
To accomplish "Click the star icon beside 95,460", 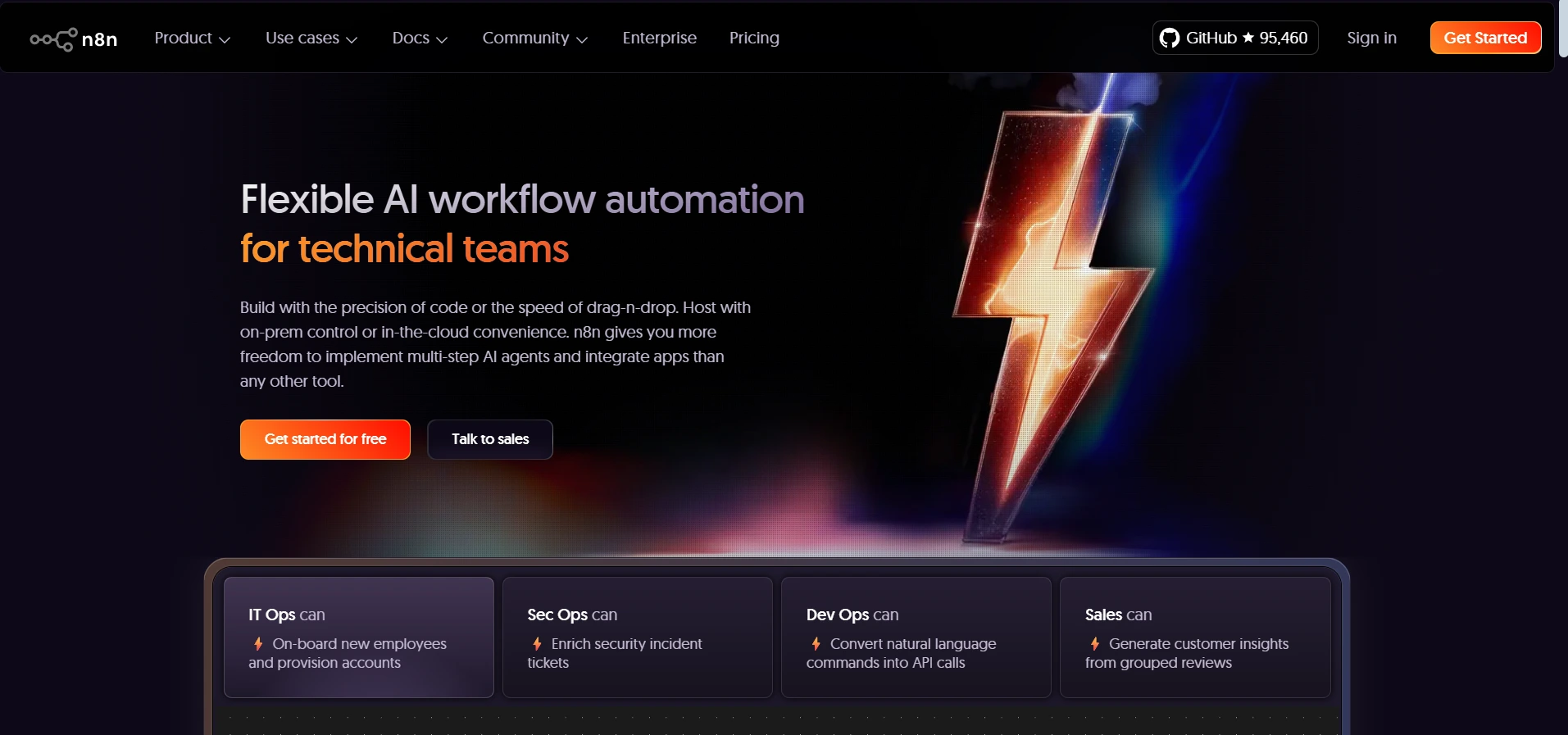I will click(x=1248, y=38).
